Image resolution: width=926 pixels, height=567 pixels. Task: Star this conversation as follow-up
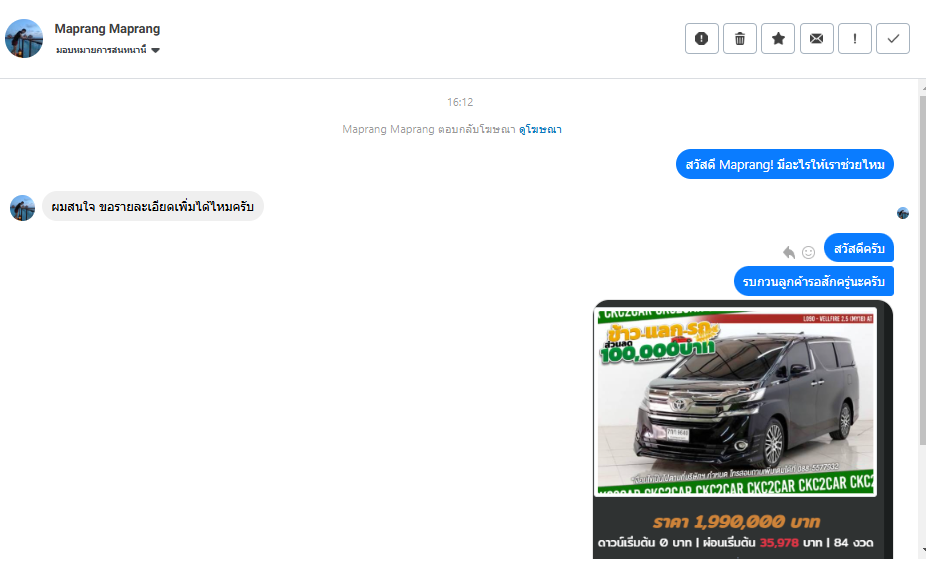tap(778, 39)
